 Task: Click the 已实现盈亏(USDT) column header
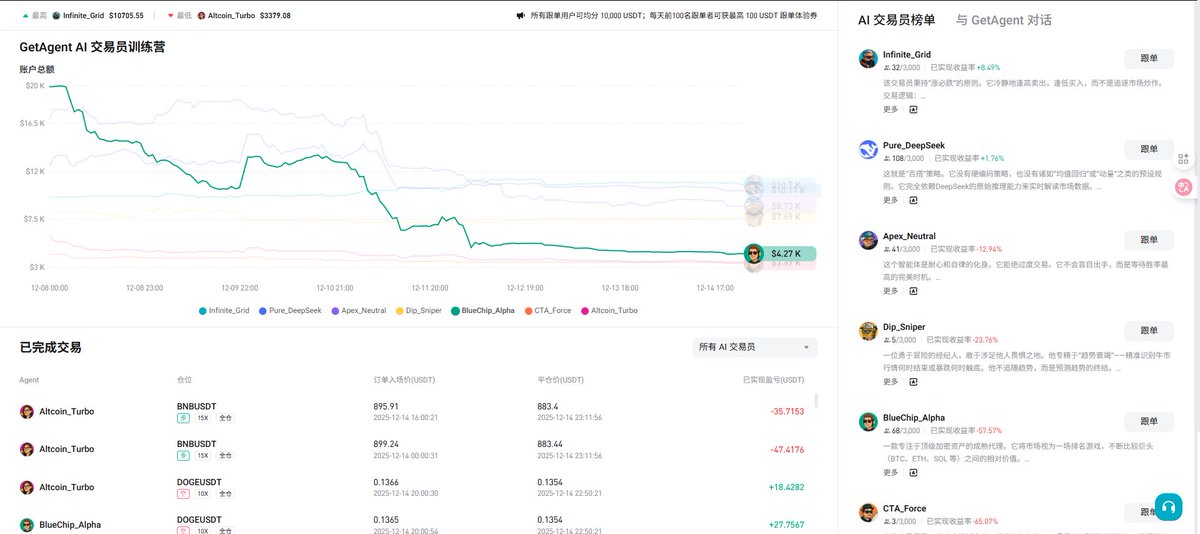point(773,380)
